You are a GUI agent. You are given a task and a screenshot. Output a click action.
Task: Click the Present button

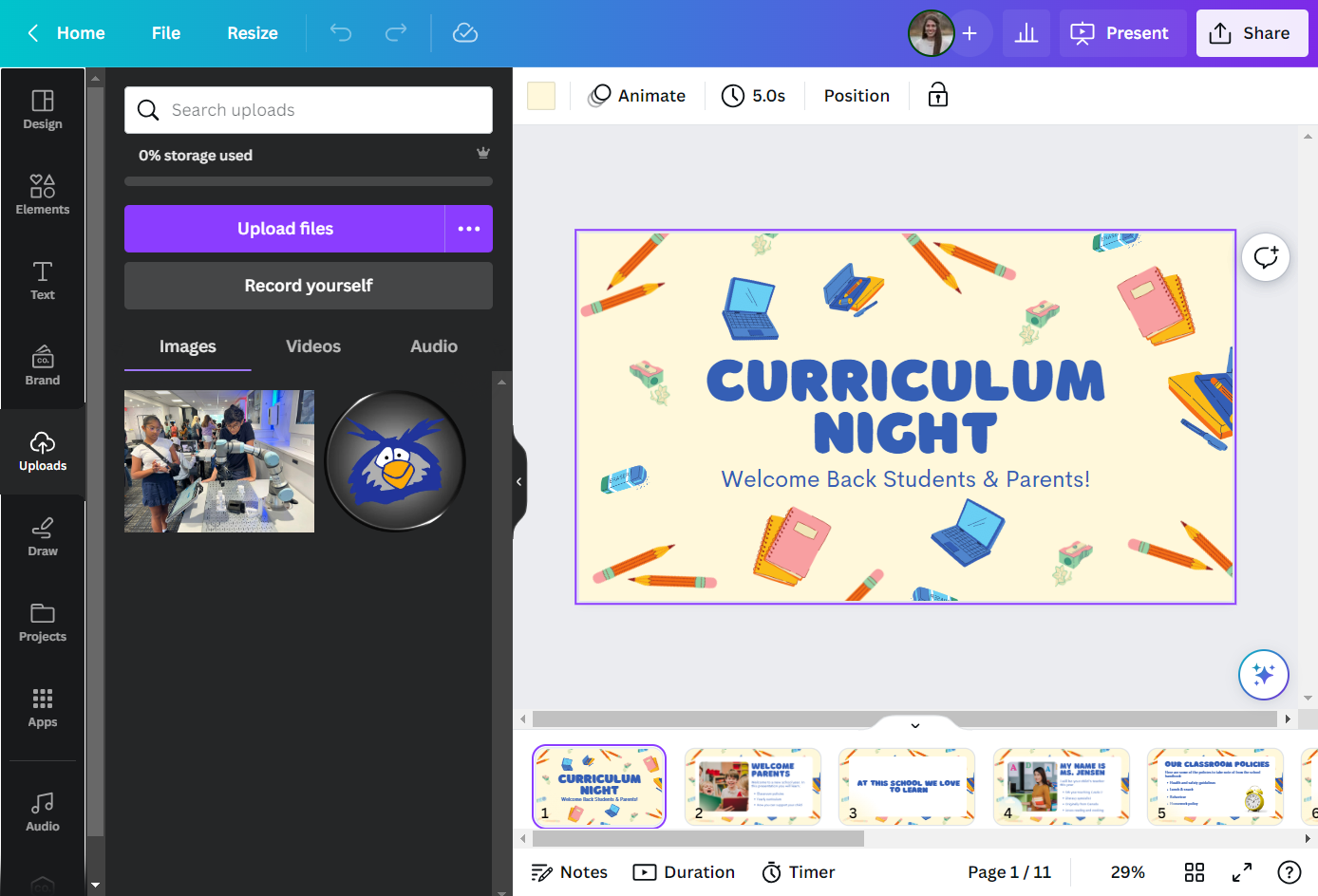pyautogui.click(x=1122, y=33)
